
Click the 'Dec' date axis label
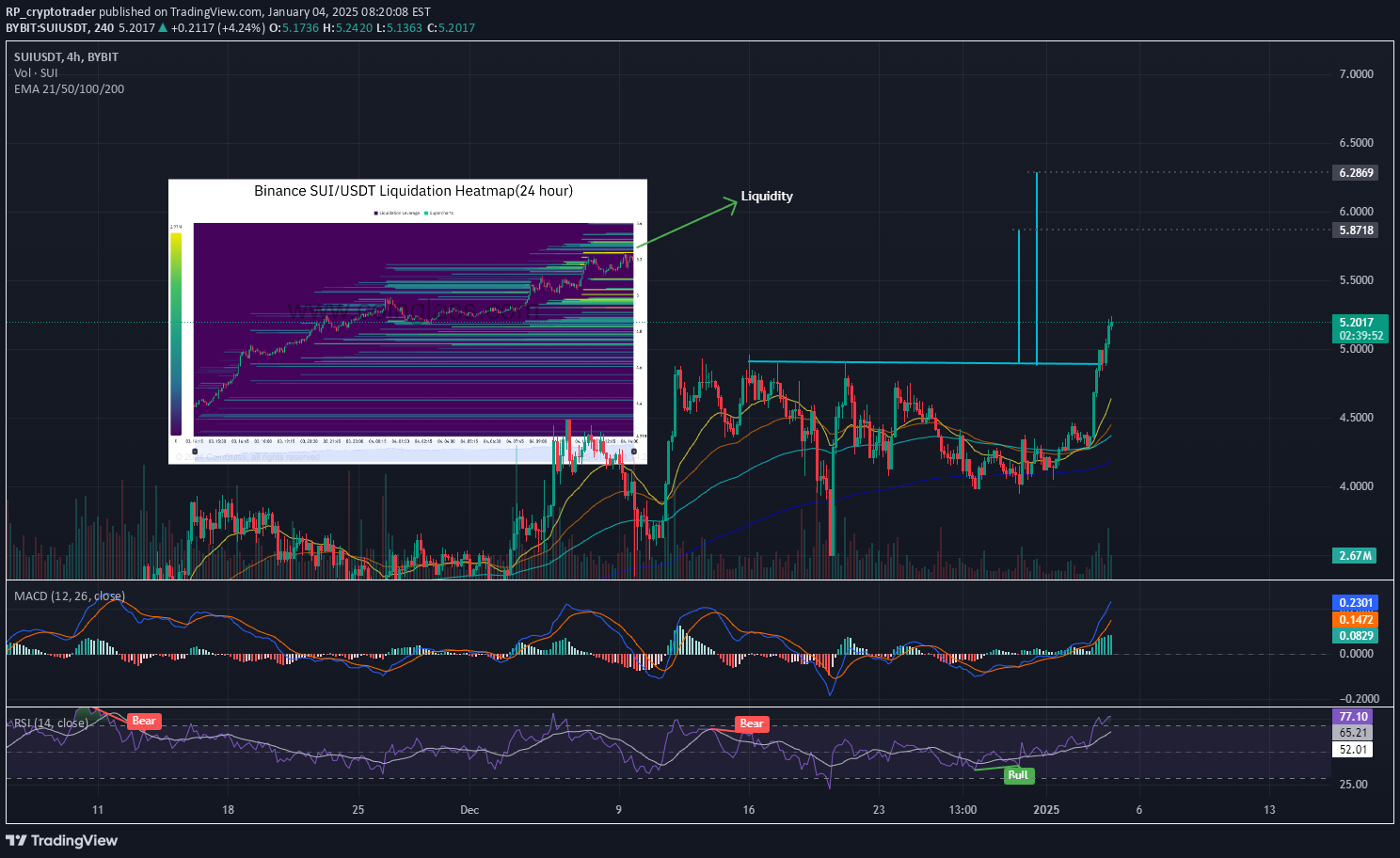click(x=469, y=810)
